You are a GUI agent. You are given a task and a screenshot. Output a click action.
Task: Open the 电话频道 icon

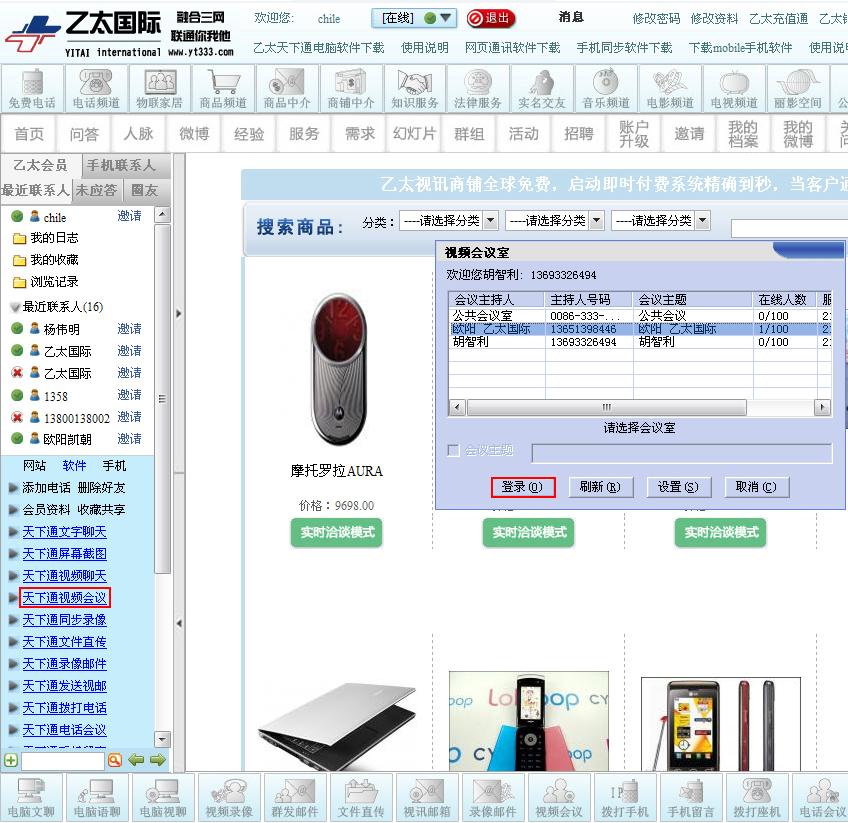click(x=96, y=88)
